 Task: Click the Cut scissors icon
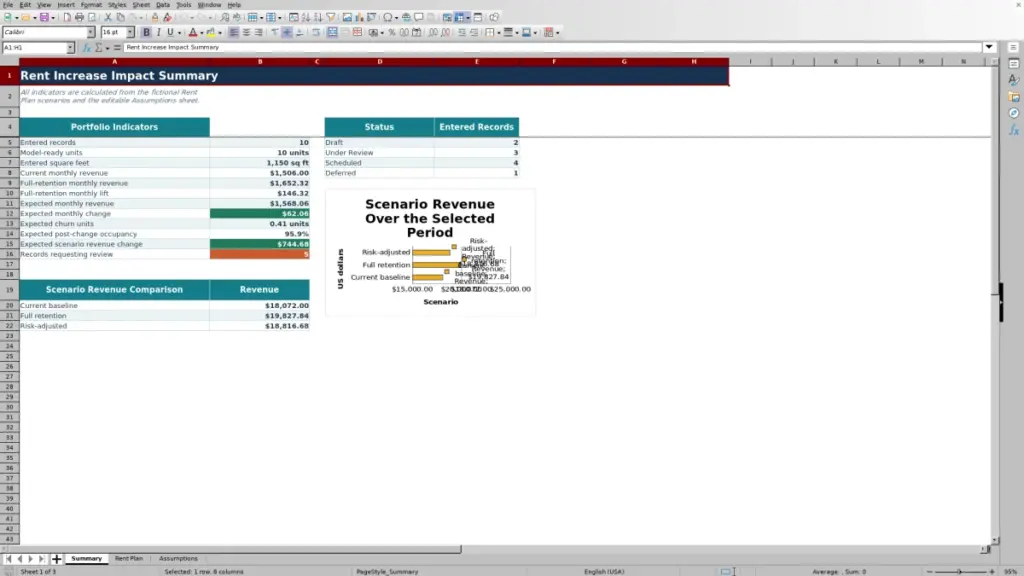point(108,18)
